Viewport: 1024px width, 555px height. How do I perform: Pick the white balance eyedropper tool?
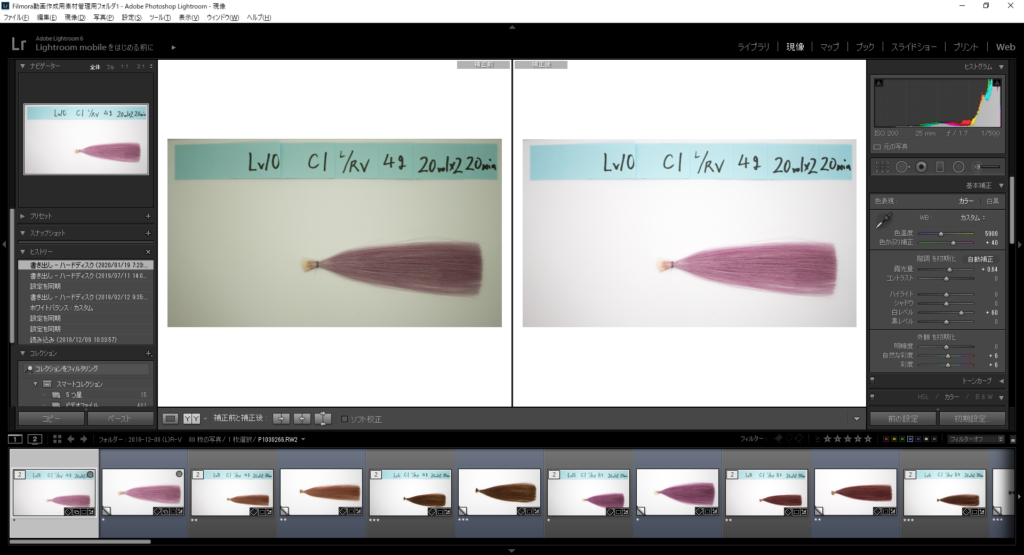[x=883, y=219]
